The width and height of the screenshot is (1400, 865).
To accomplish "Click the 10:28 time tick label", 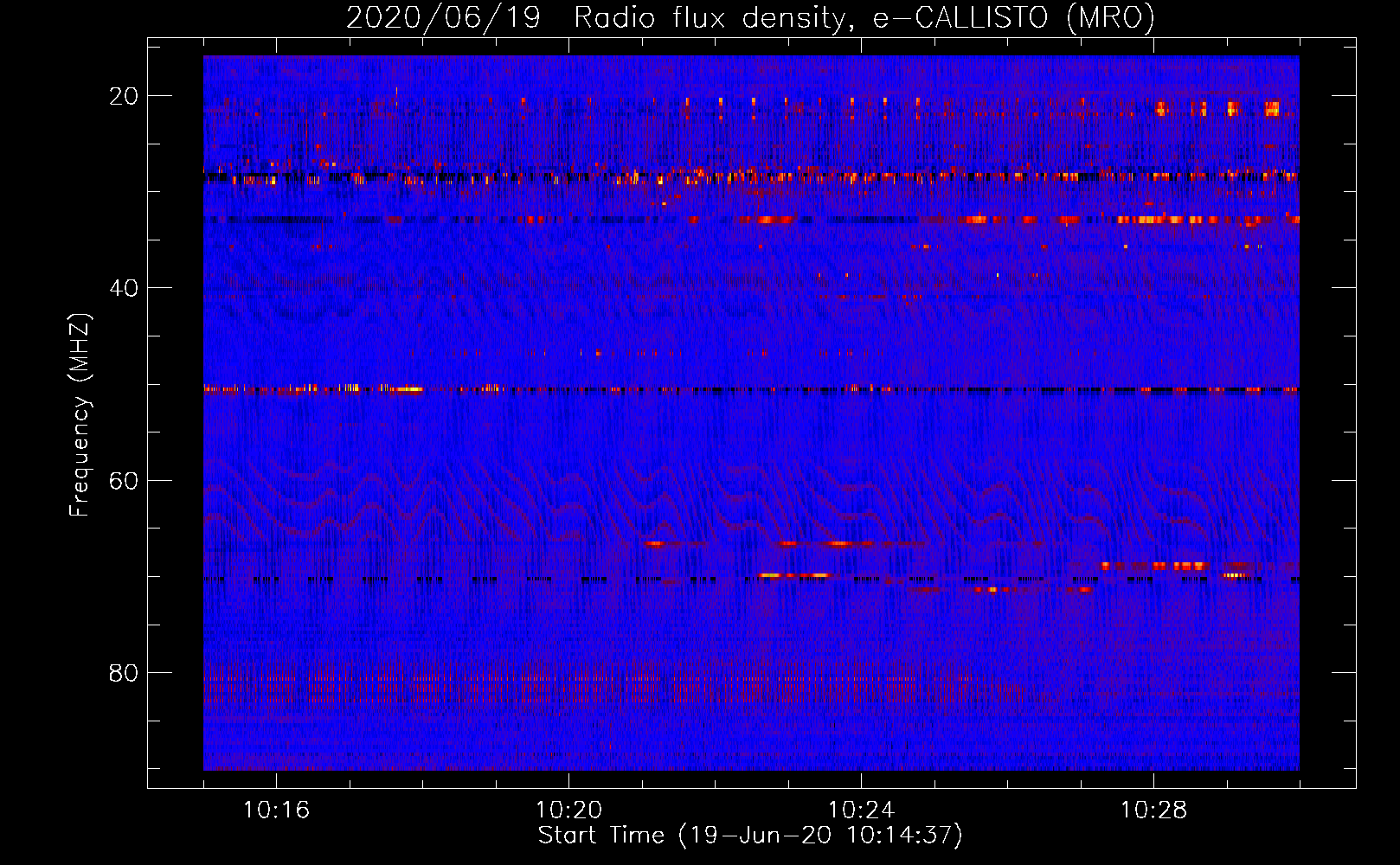I will (x=1153, y=810).
